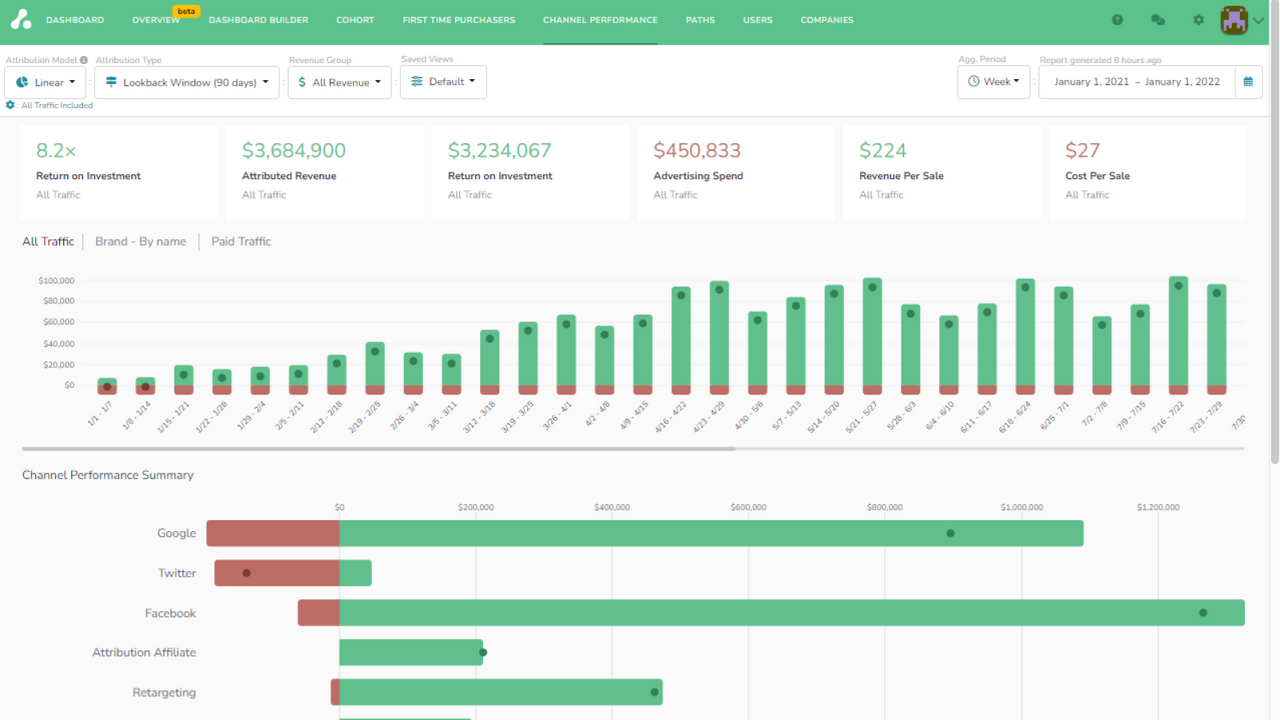Click the user avatar image
This screenshot has width=1280, height=720.
[x=1234, y=20]
